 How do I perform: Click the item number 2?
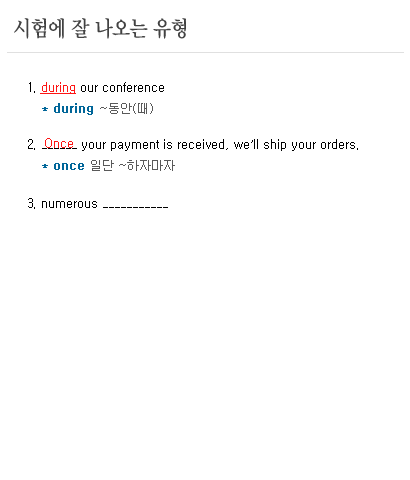pyautogui.click(x=32, y=145)
